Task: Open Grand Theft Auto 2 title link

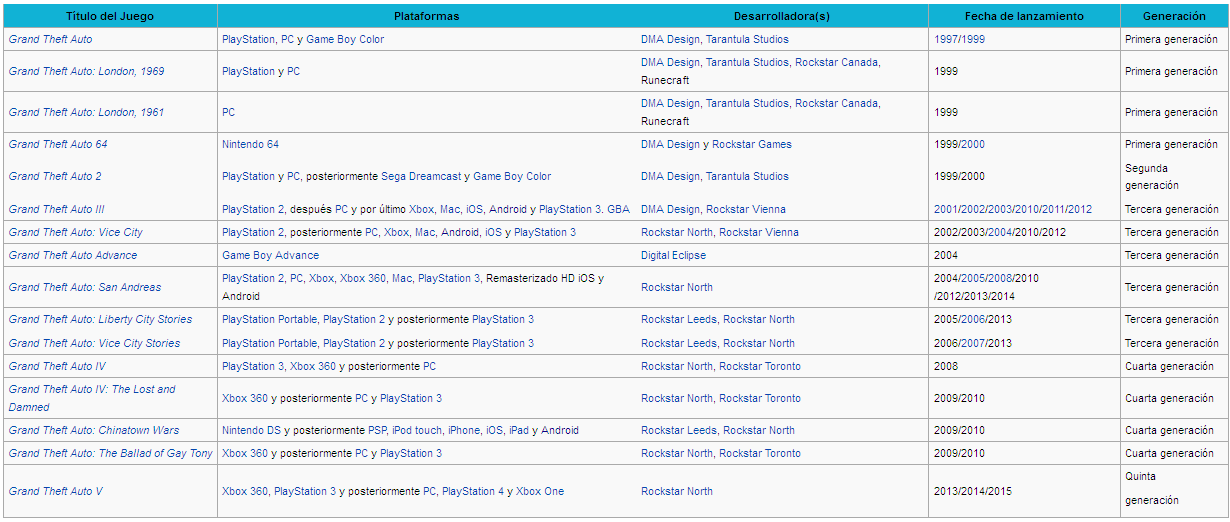Action: (55, 176)
